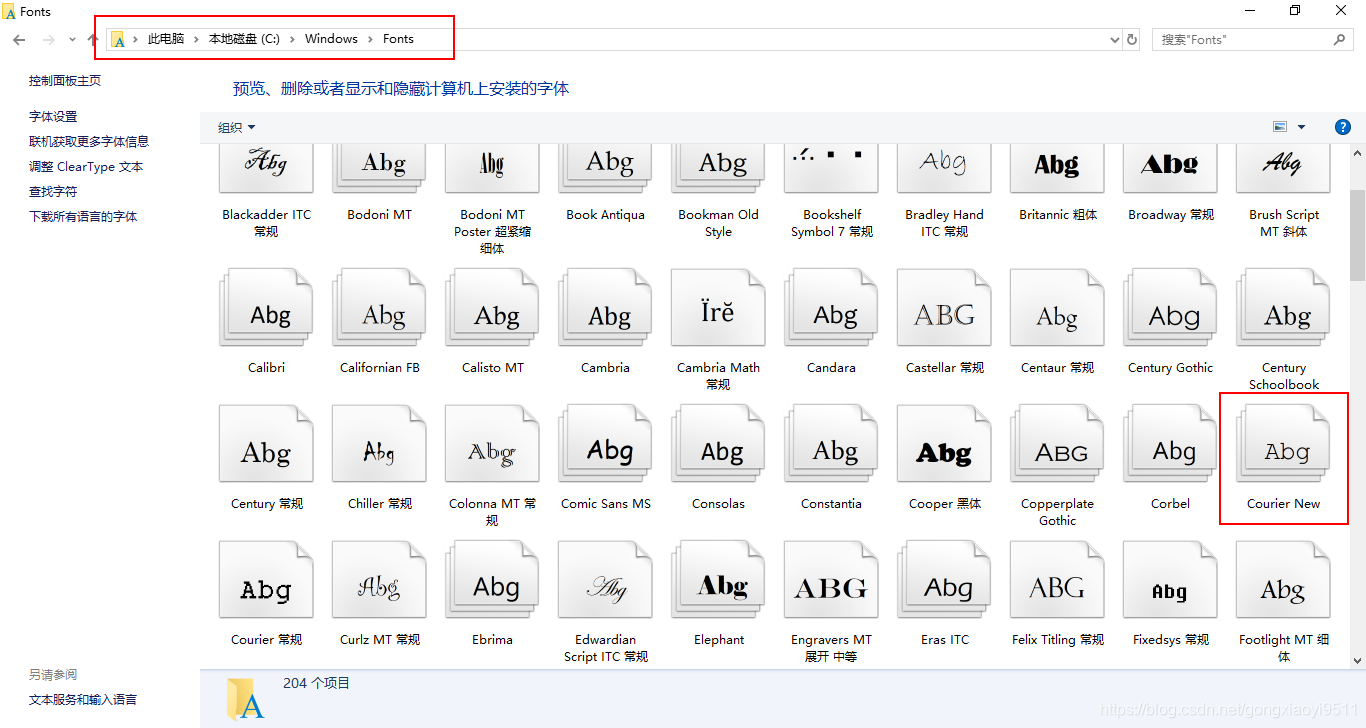This screenshot has height=728, width=1366.
Task: Open 查找字符 link
Action: [x=53, y=192]
